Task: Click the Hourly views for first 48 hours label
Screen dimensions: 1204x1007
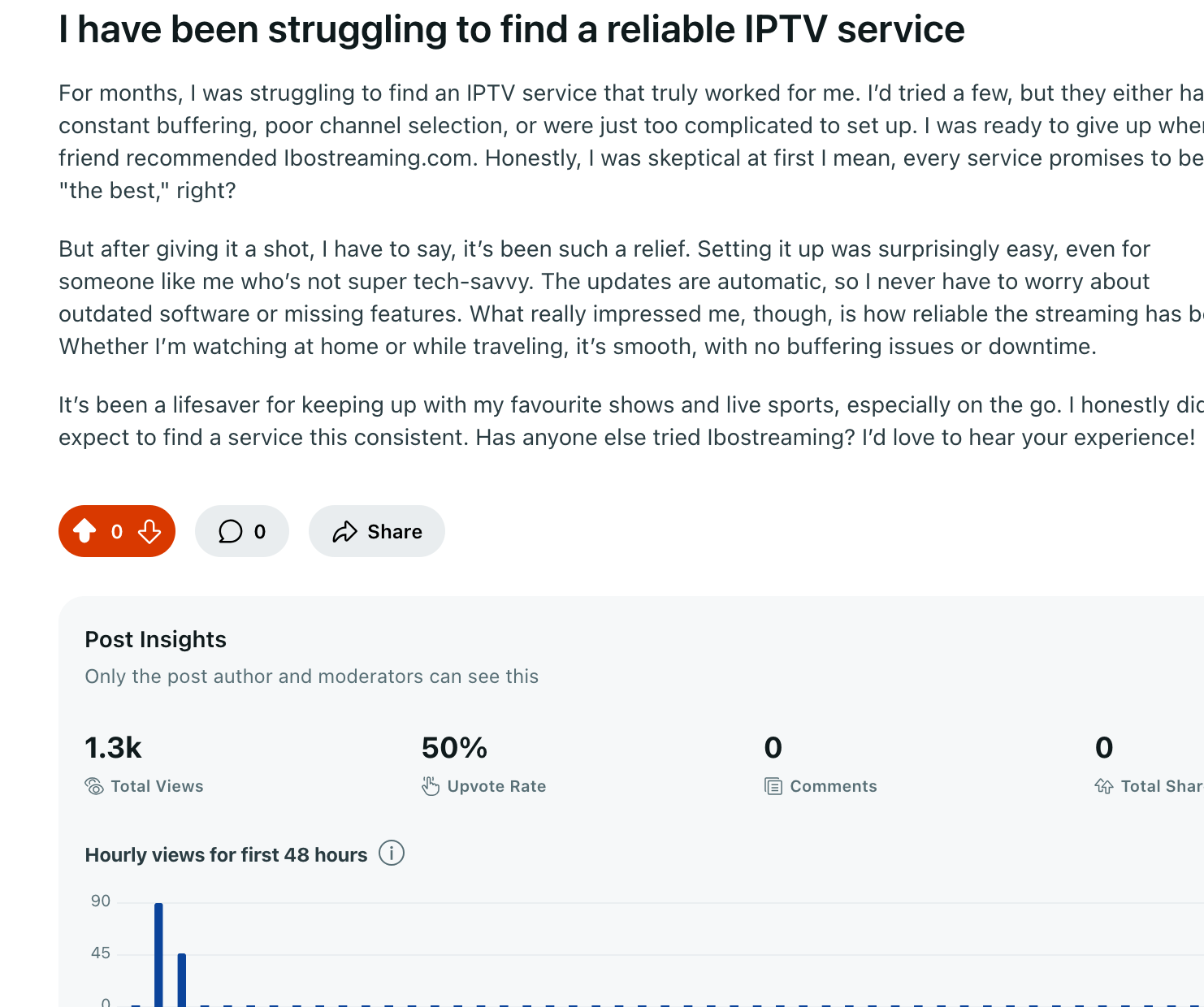Action: (226, 855)
